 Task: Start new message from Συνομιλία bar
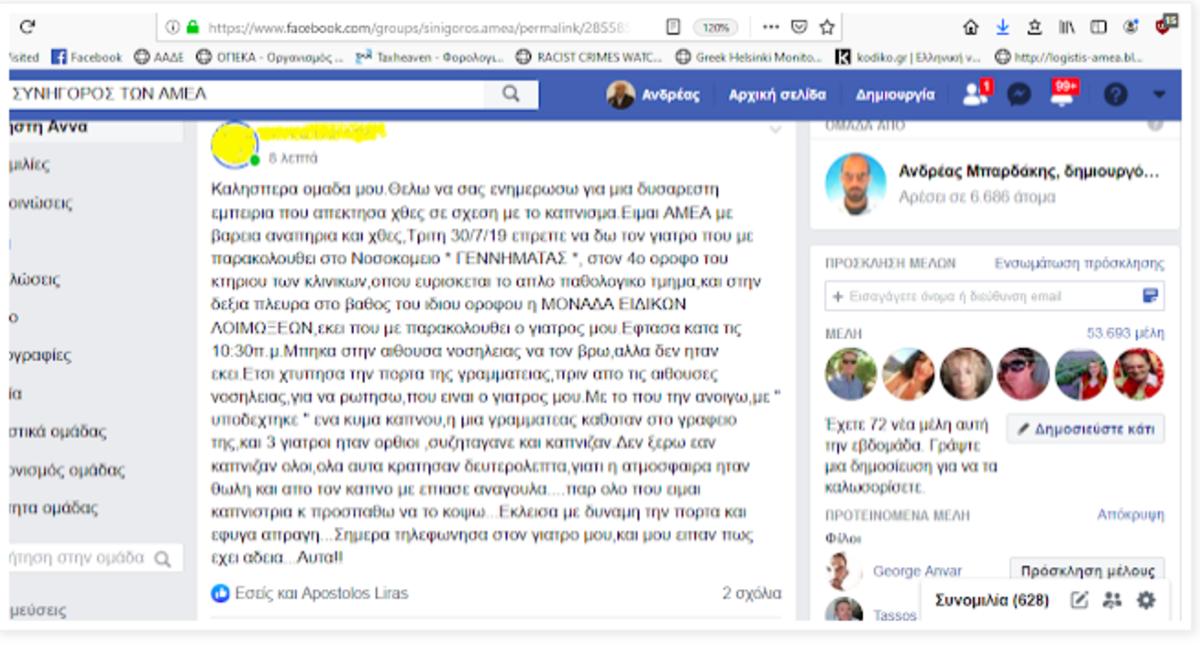click(x=1080, y=600)
